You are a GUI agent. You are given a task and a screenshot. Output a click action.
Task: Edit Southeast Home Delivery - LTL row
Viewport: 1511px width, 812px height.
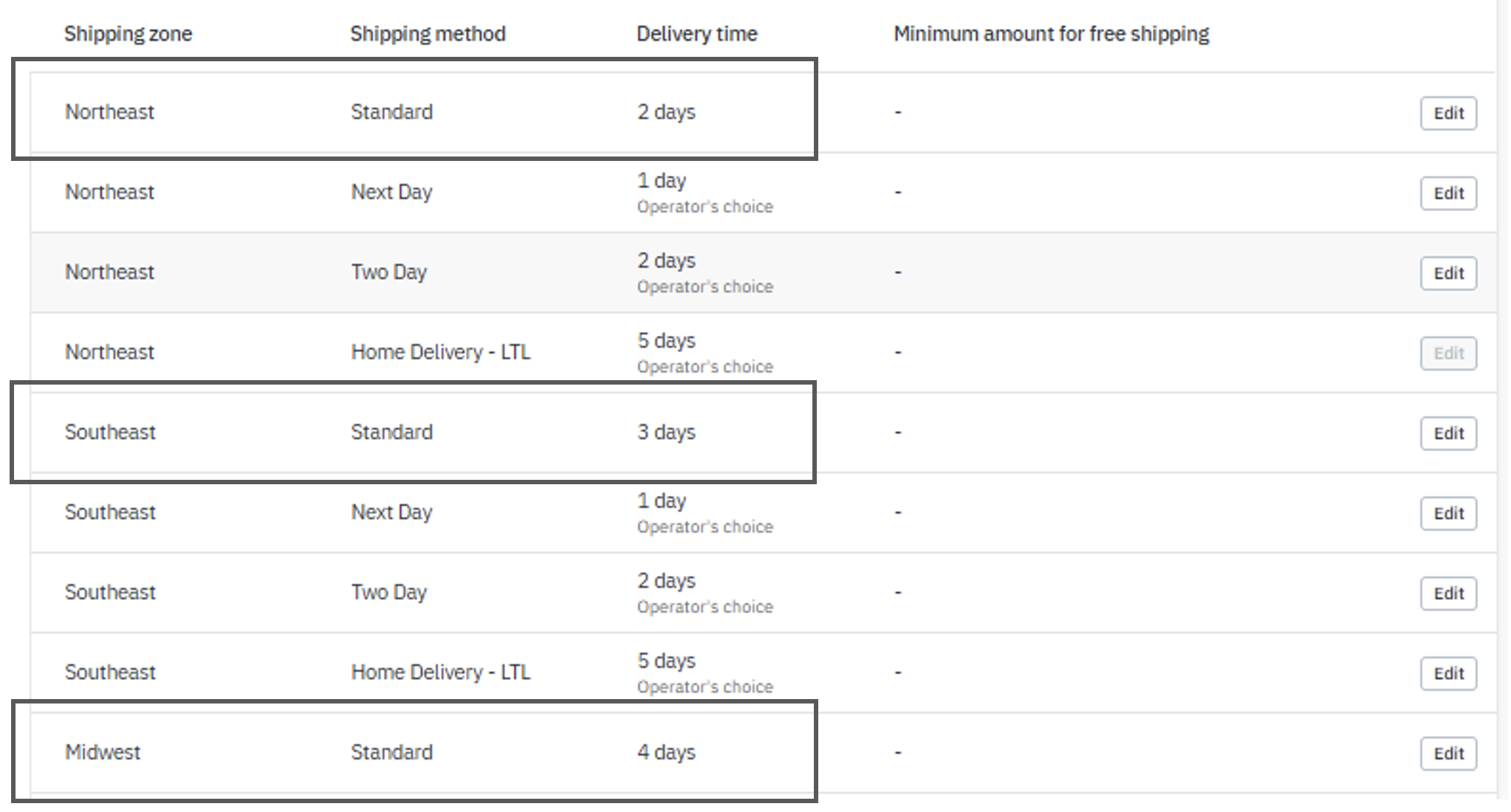tap(1448, 673)
